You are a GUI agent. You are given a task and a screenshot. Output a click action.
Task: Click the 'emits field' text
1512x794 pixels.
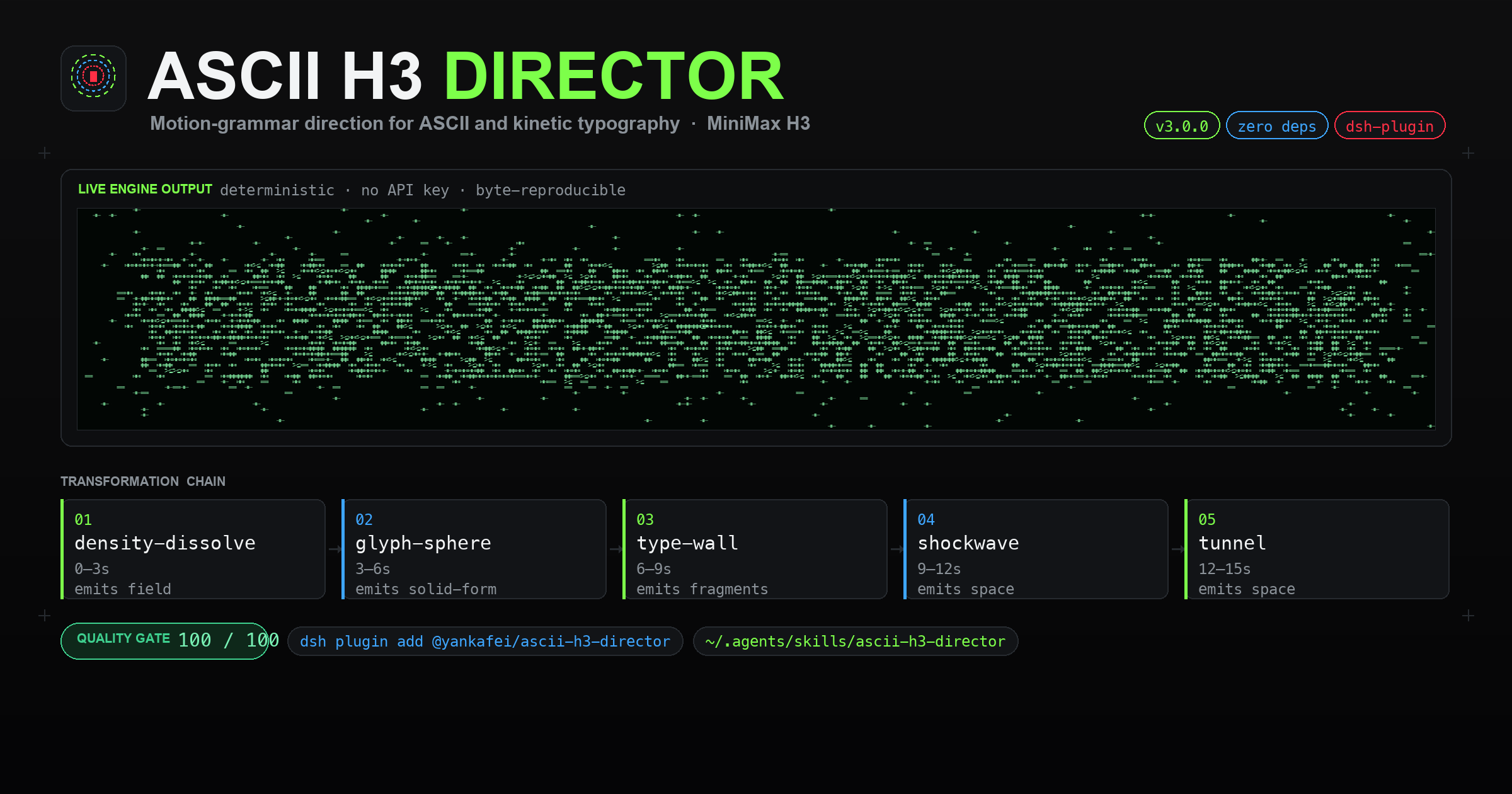pos(123,589)
